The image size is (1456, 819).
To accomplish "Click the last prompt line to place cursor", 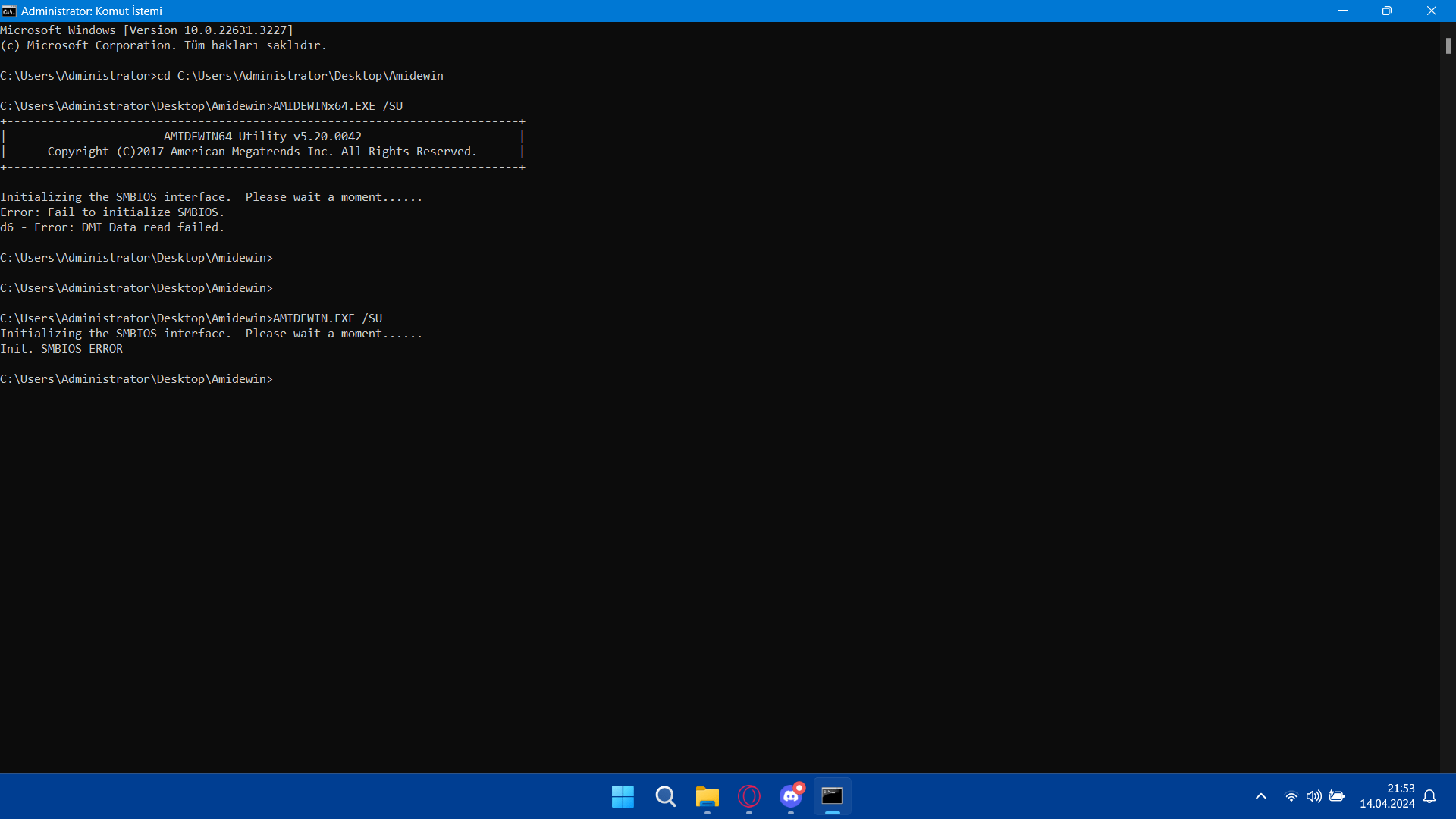I will pyautogui.click(x=136, y=379).
